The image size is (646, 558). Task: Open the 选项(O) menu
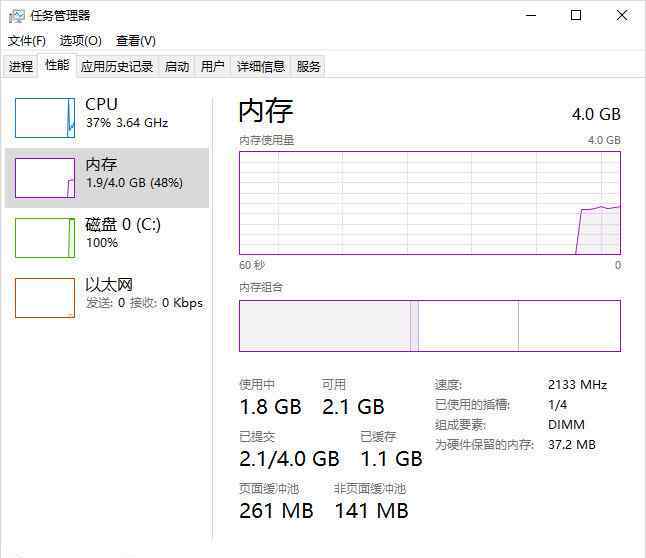point(80,41)
